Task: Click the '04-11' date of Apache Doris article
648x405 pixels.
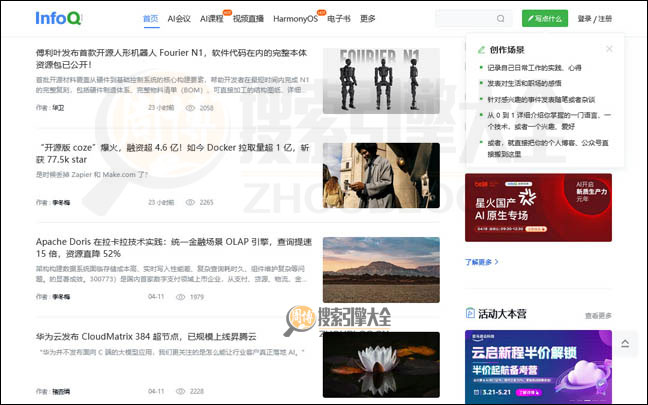Action: pyautogui.click(x=156, y=297)
